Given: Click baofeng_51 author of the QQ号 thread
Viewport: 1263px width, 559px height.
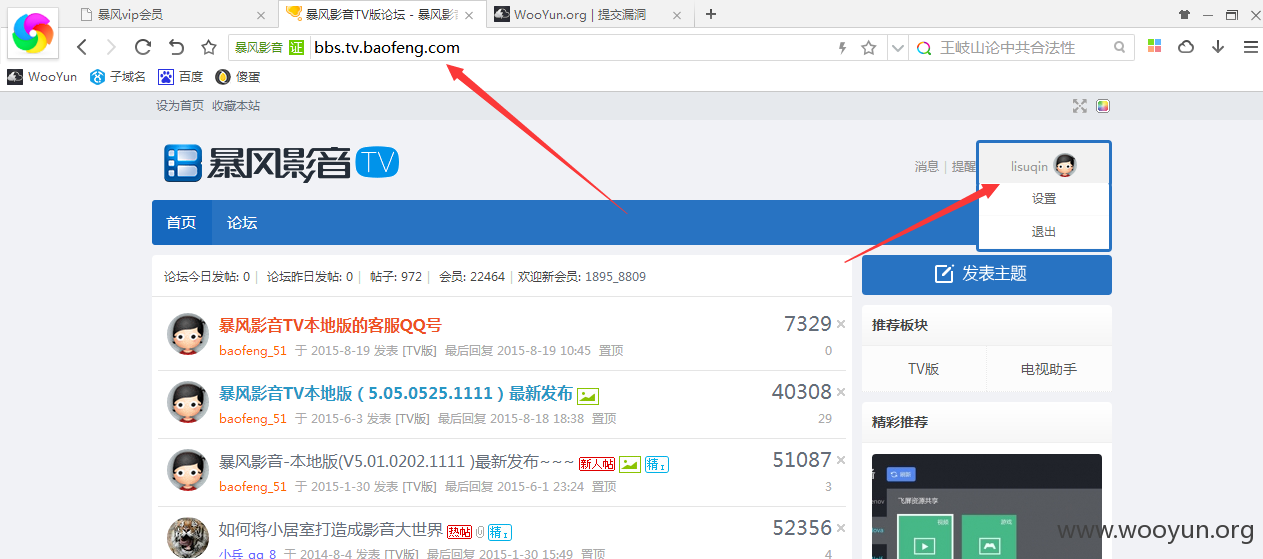Looking at the screenshot, I should coord(253,351).
